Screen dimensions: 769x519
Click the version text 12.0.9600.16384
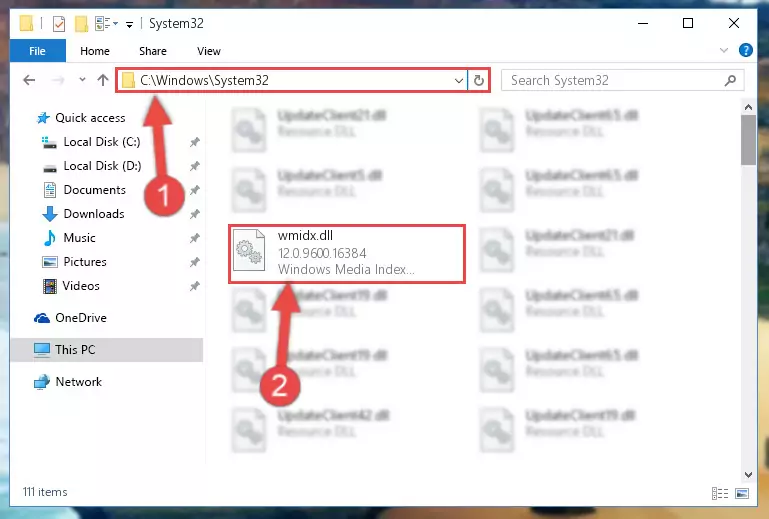pyautogui.click(x=322, y=253)
